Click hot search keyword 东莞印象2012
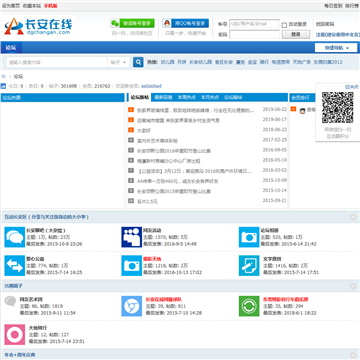 coord(328,62)
